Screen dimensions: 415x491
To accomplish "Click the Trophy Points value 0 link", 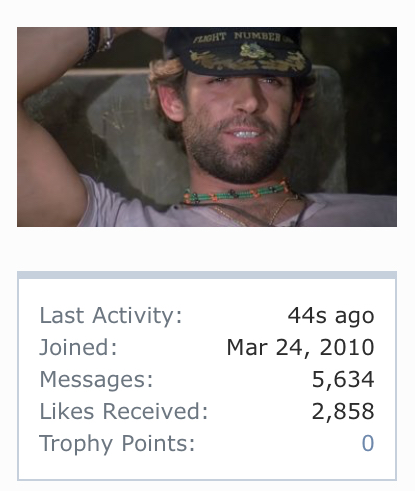I will (368, 443).
